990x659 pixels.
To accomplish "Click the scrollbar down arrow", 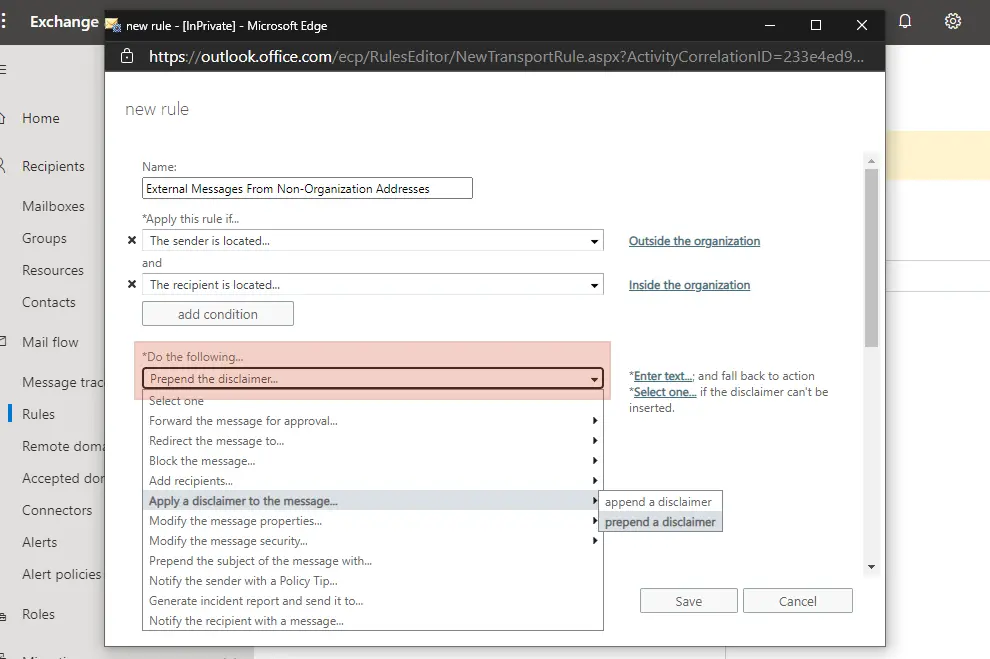I will (871, 567).
